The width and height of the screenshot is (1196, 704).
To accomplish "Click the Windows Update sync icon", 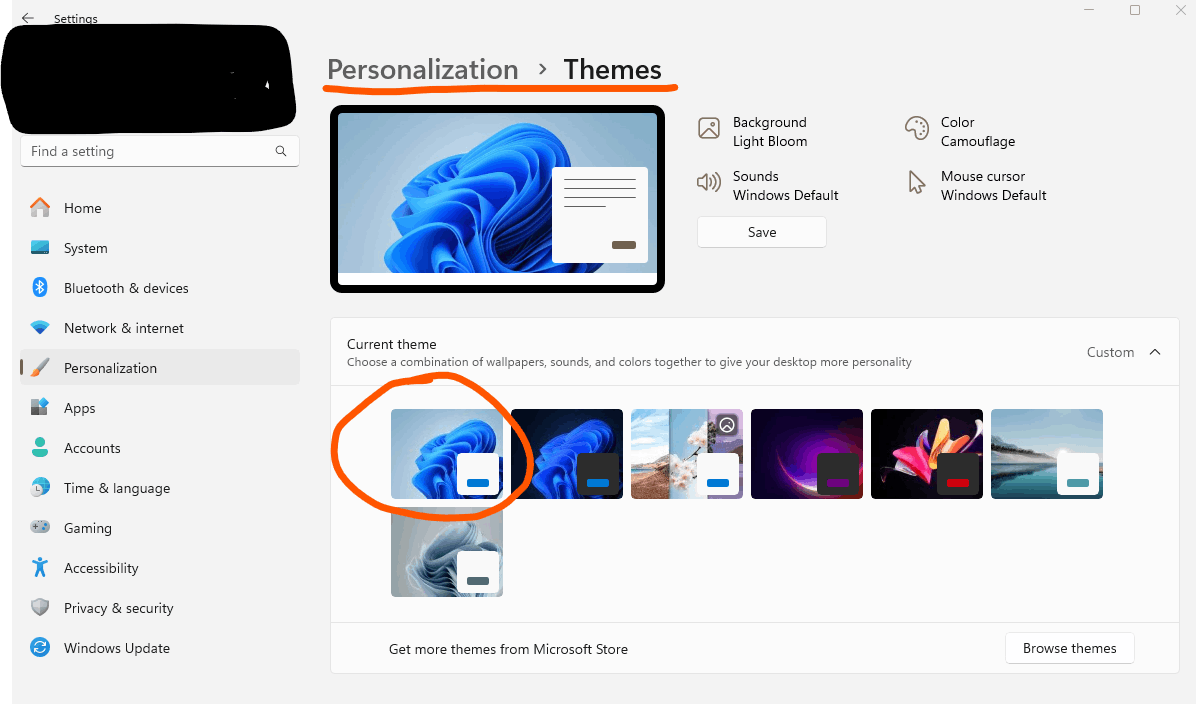I will tap(40, 648).
